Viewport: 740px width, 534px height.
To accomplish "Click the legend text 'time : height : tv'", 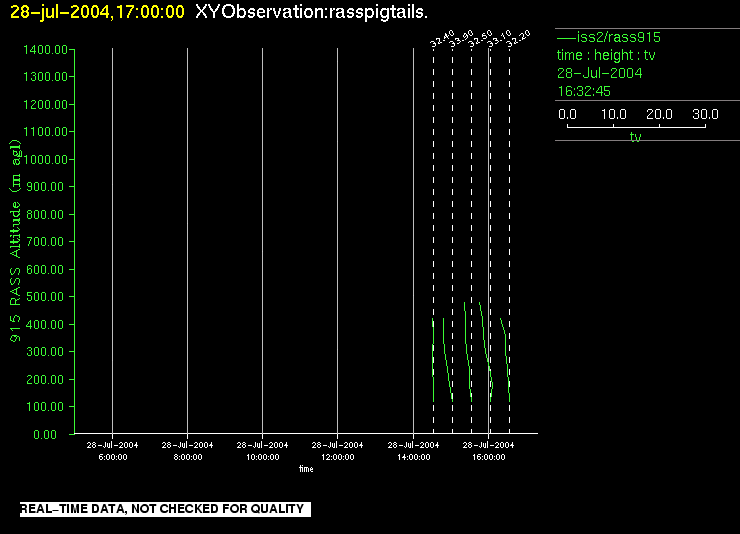I will point(606,55).
